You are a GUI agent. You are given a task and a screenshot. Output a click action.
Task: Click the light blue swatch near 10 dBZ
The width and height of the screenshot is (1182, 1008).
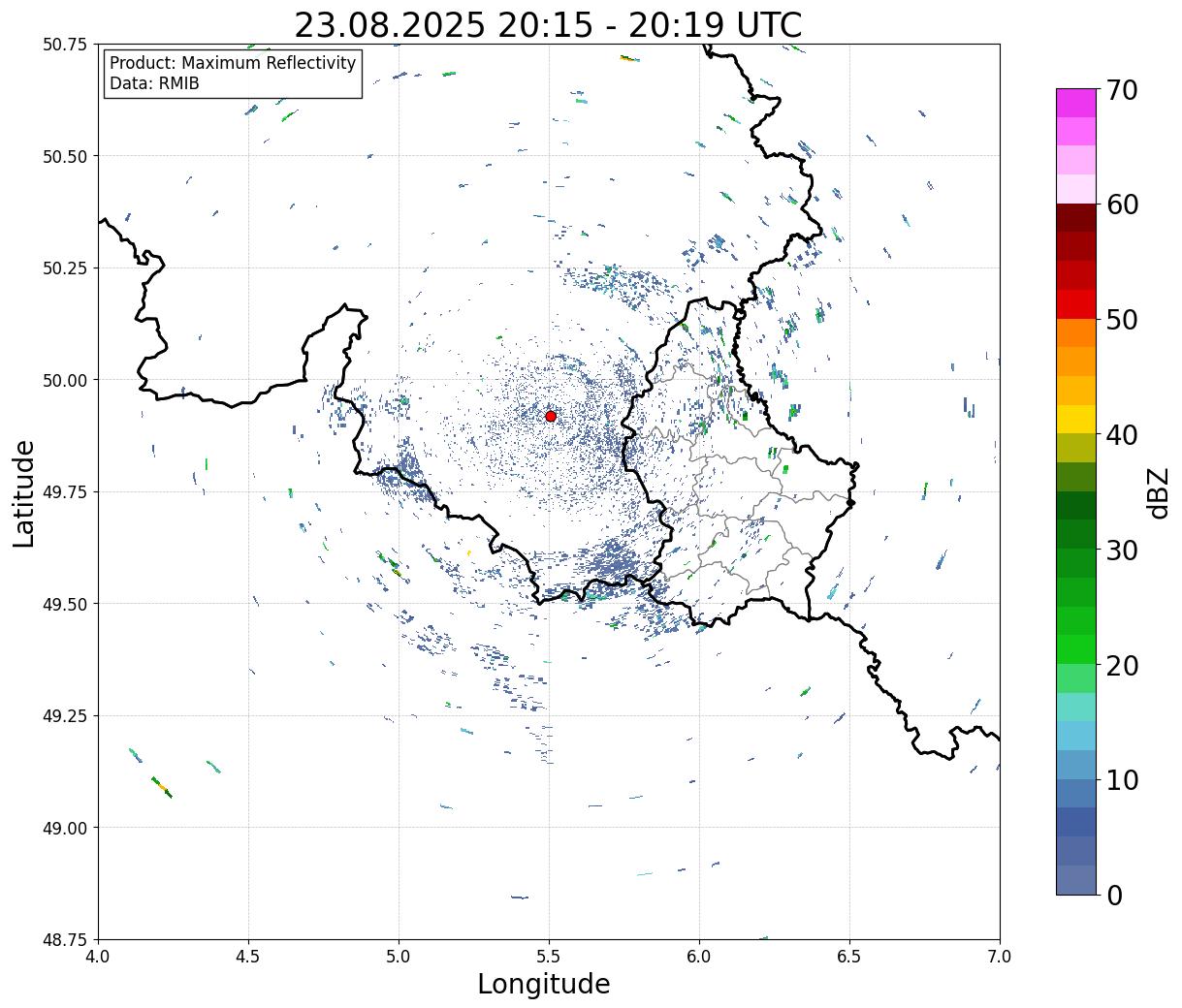click(x=1076, y=765)
